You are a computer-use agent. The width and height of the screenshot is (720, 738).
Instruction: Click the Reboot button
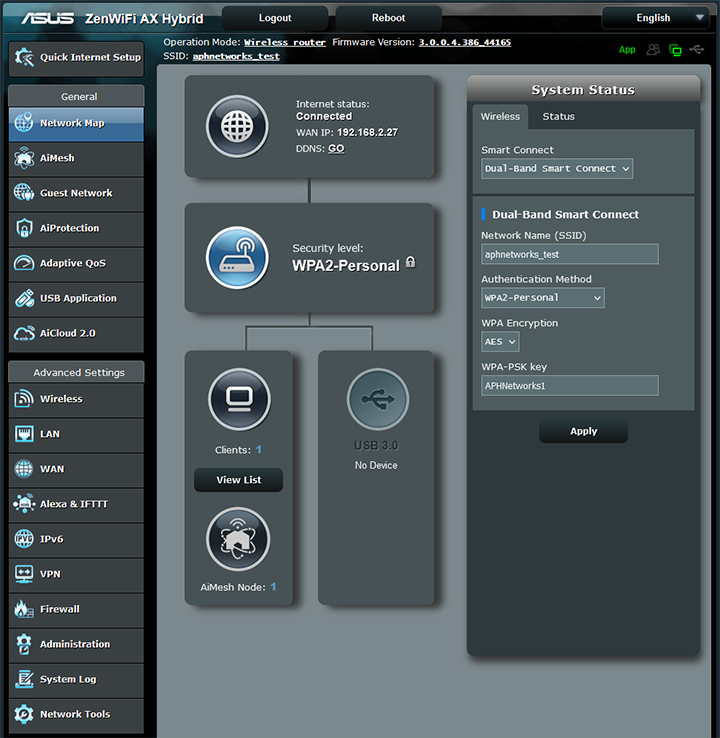(388, 18)
